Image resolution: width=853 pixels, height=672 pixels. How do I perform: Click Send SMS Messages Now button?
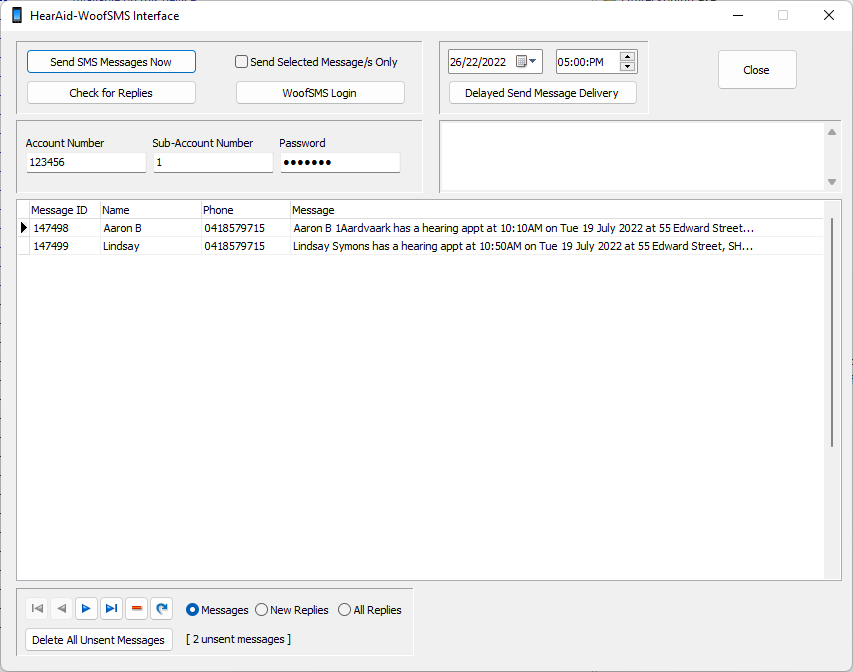(x=111, y=62)
